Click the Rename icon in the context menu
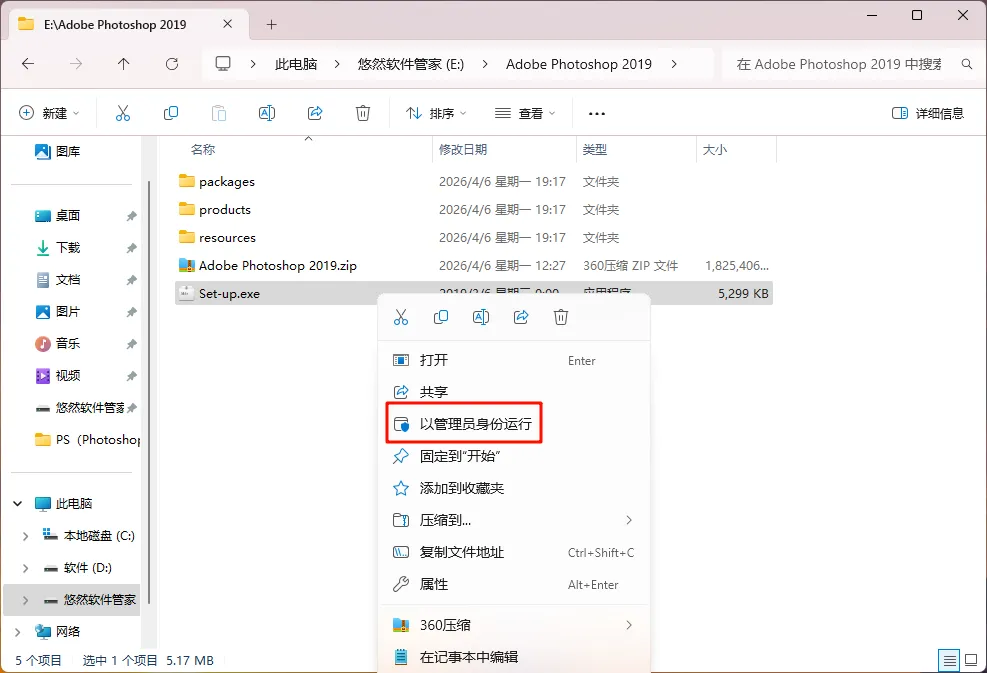 click(x=481, y=317)
